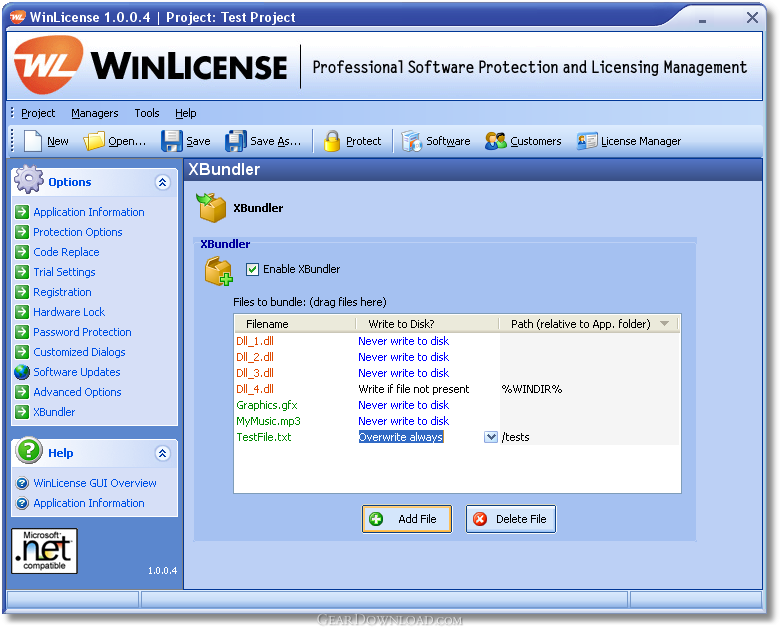Select the Dll_1.dll file row
Image resolution: width=781 pixels, height=628 pixels.
click(x=457, y=341)
